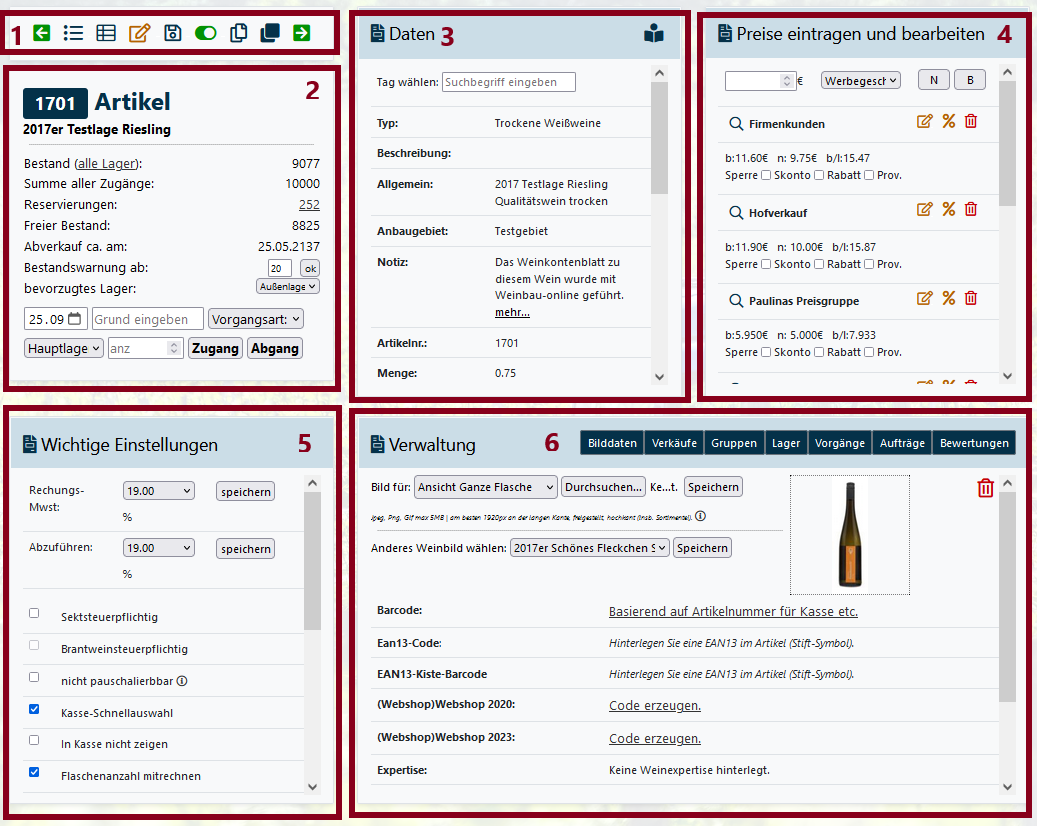Open the Ansicht Ganze Flasche dropdown
The height and width of the screenshot is (826, 1037).
pyautogui.click(x=485, y=487)
